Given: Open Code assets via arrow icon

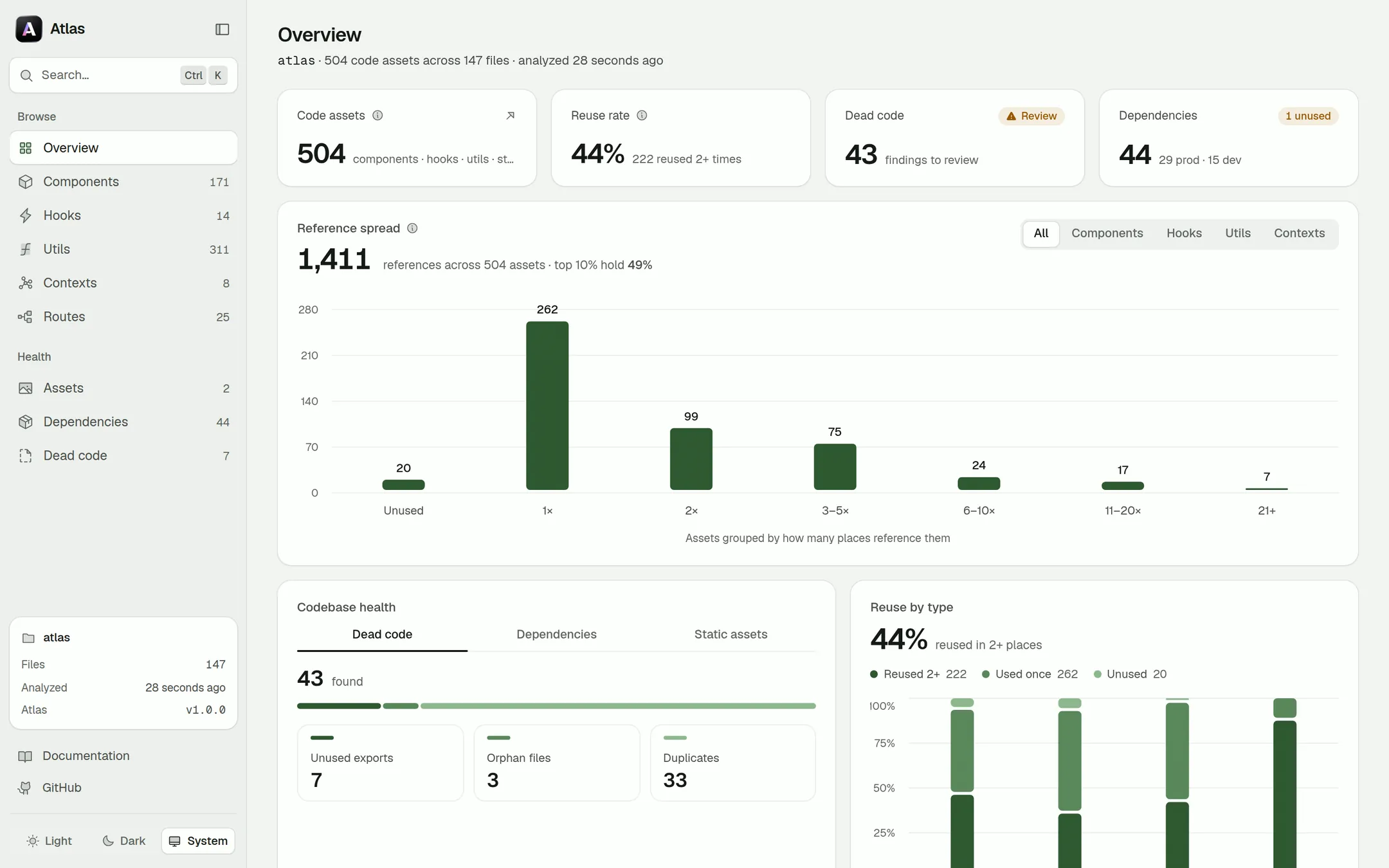Looking at the screenshot, I should click(x=511, y=116).
